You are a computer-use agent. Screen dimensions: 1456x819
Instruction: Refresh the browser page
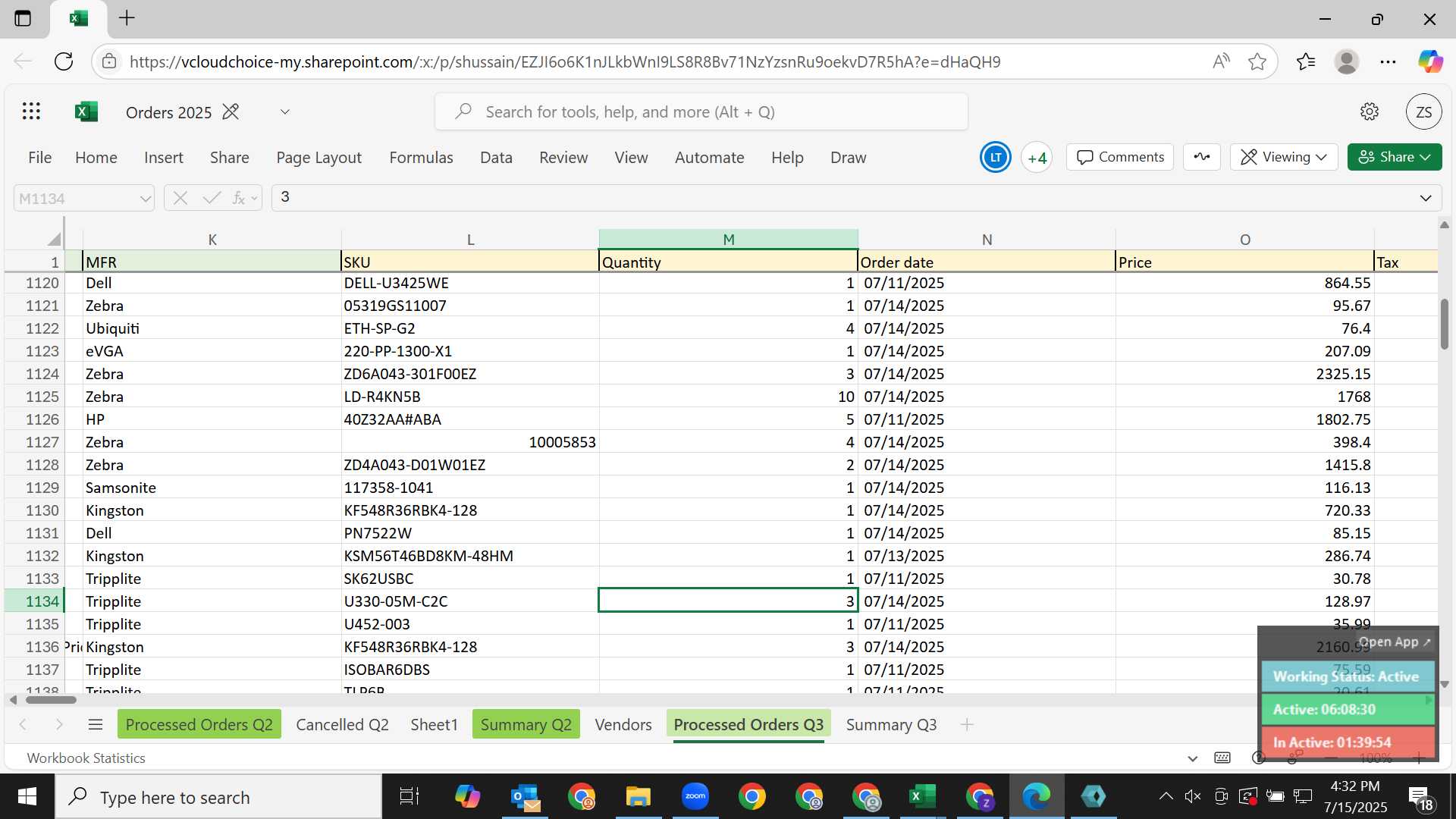[64, 61]
